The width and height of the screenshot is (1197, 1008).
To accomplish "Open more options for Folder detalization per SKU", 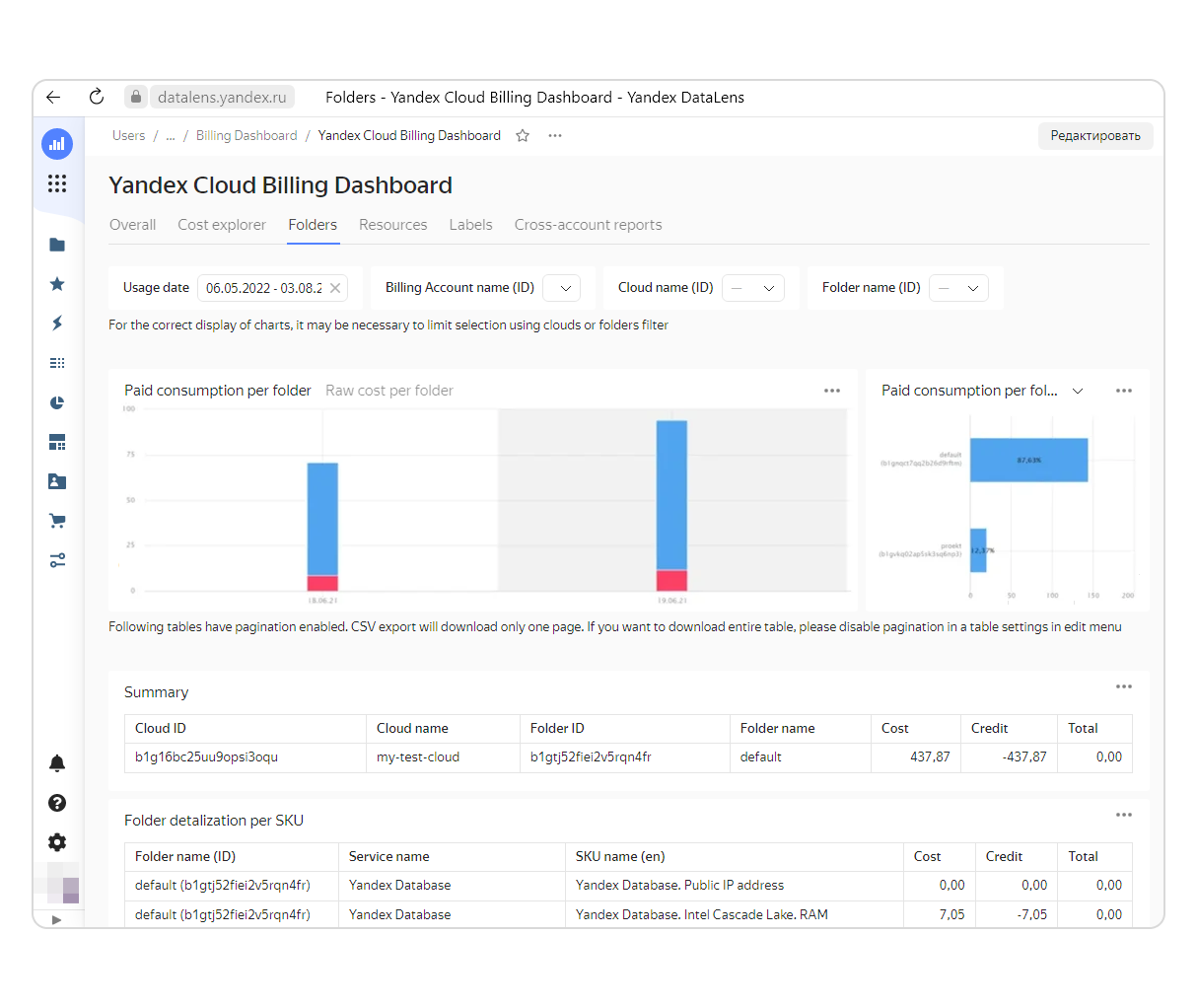I will point(1124,815).
